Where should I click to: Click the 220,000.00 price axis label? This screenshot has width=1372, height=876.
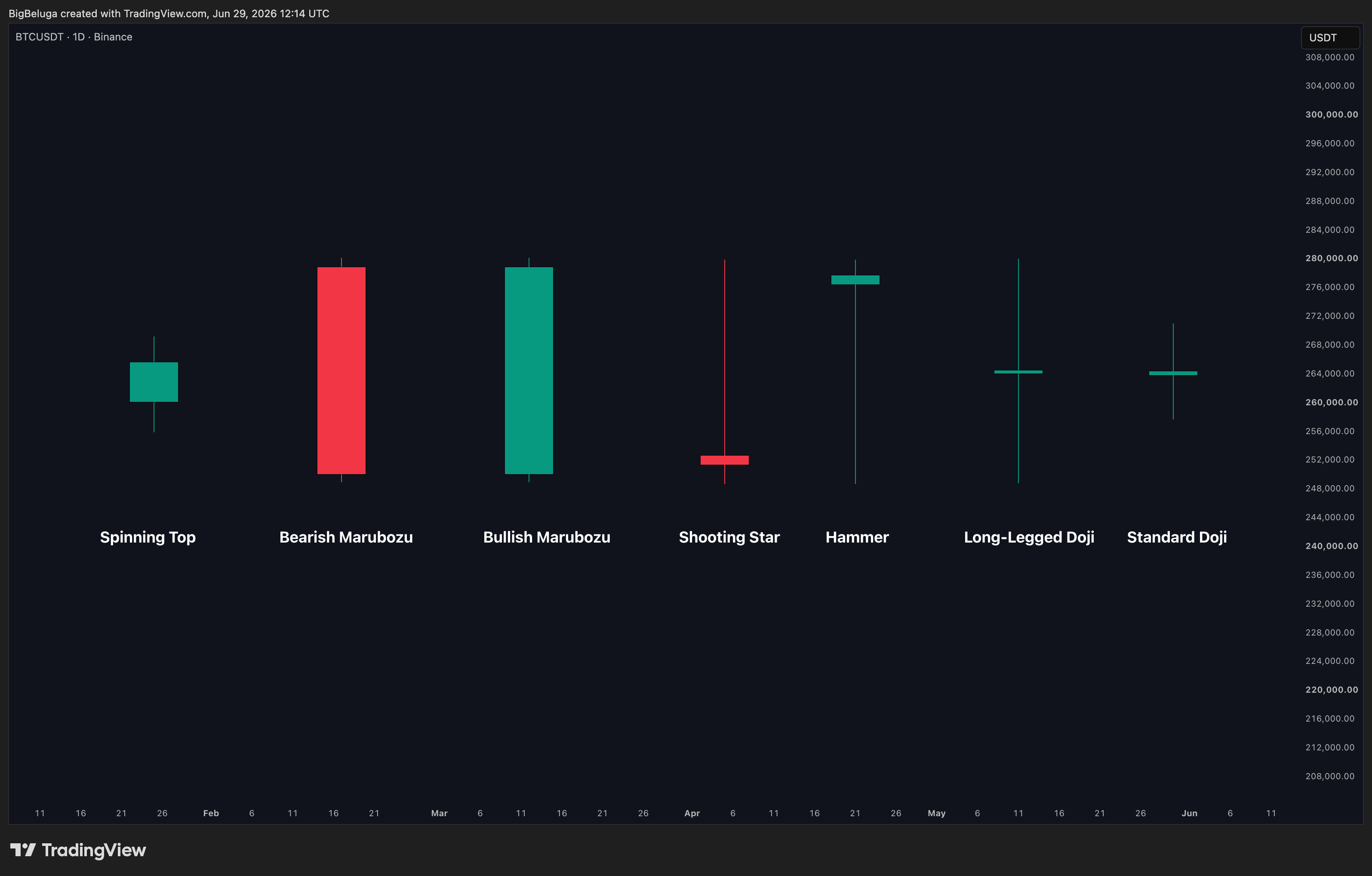1332,690
